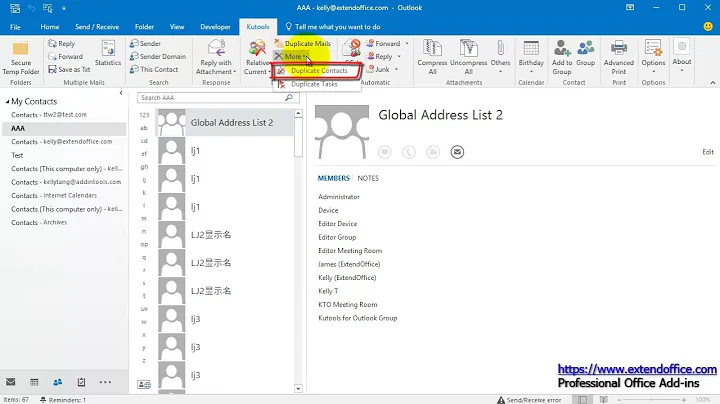
Task: Click the Group contact icon
Action: click(x=585, y=53)
